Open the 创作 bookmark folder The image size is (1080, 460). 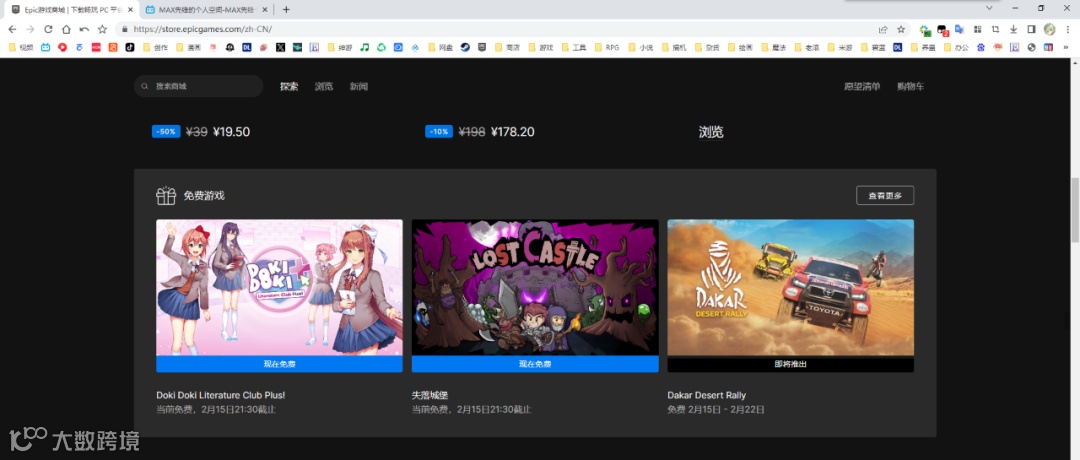click(x=155, y=48)
